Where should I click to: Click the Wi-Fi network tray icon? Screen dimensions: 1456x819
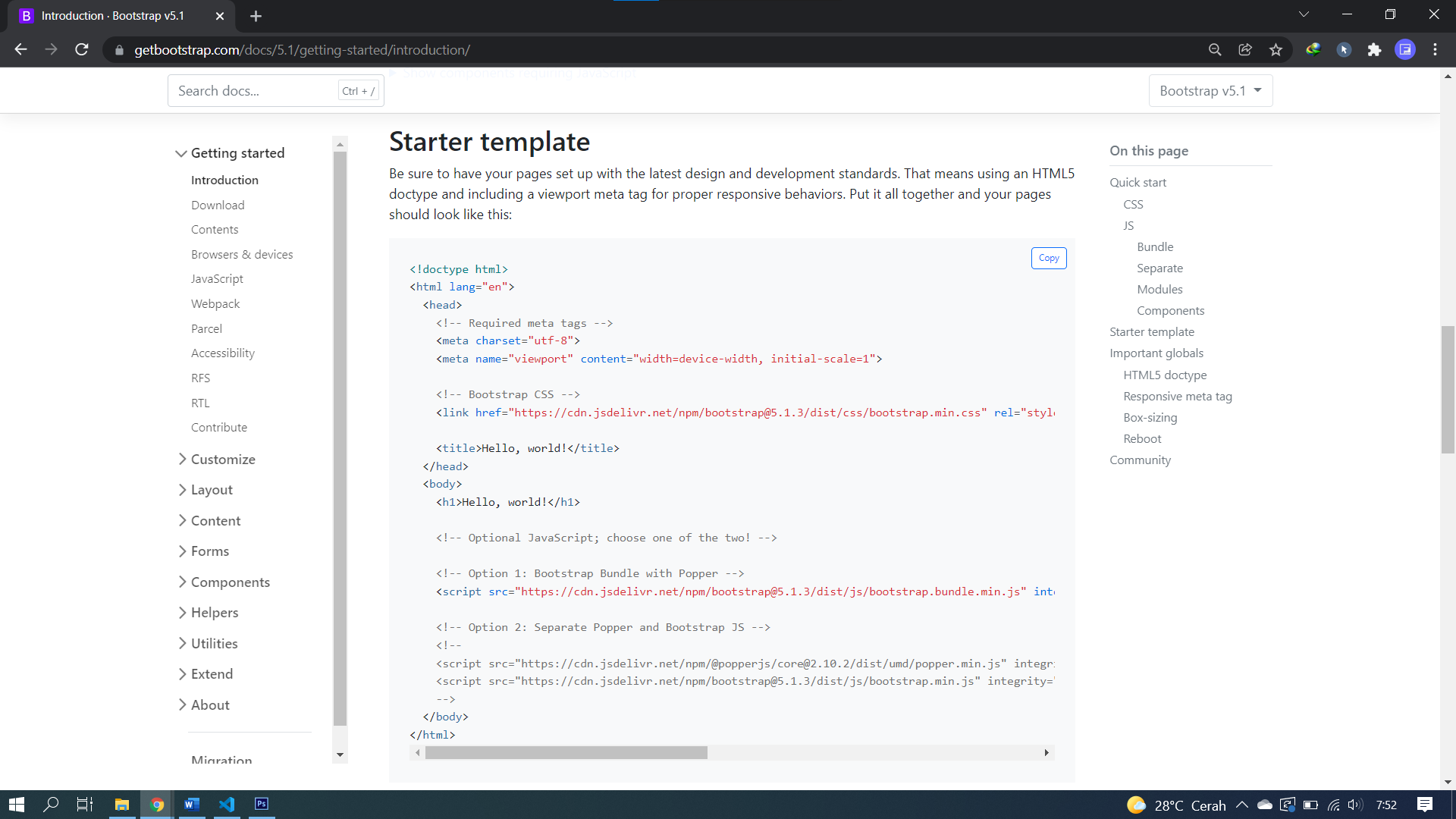(x=1333, y=805)
